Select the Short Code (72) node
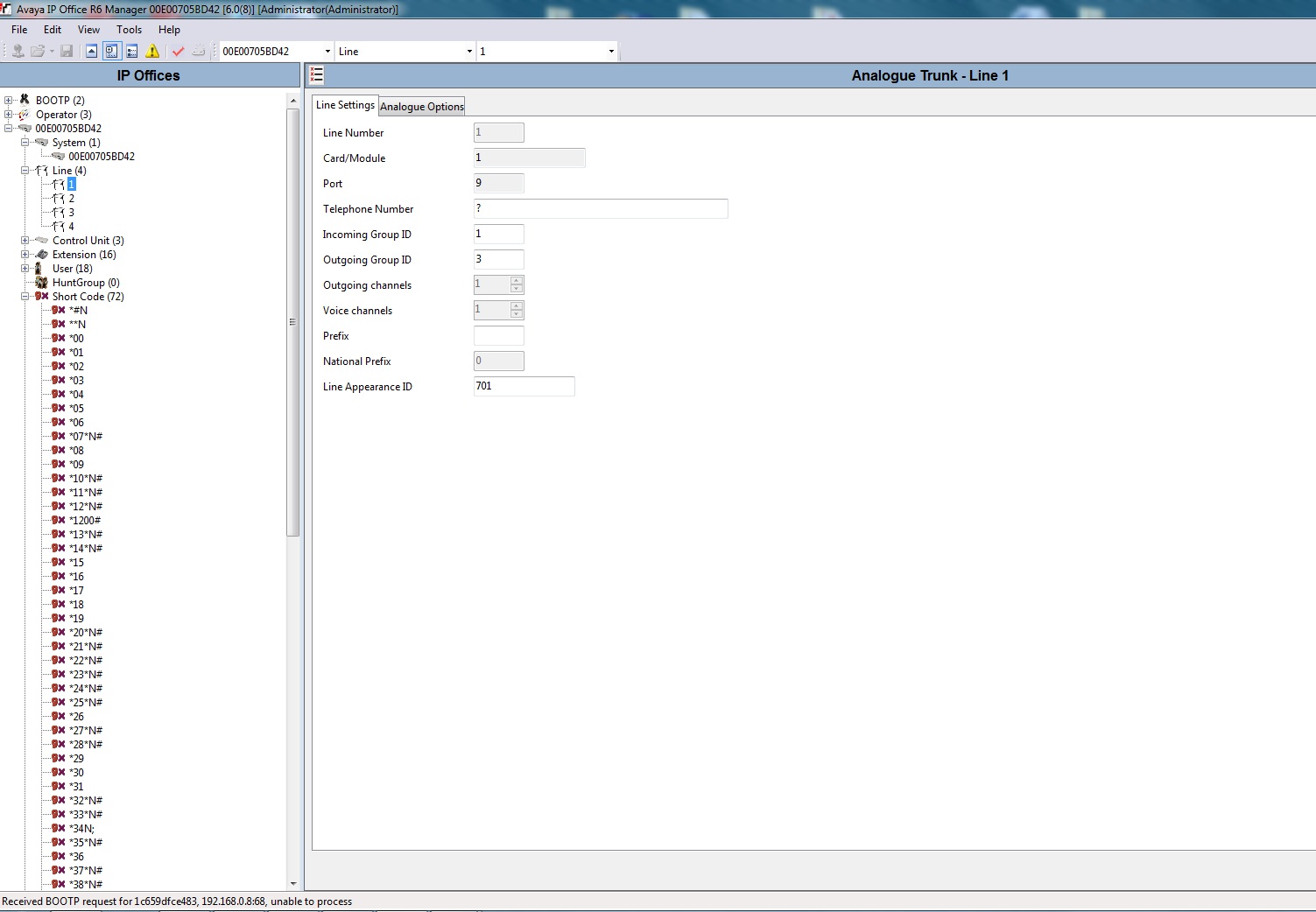Viewport: 1316px width, 912px height. tap(88, 297)
